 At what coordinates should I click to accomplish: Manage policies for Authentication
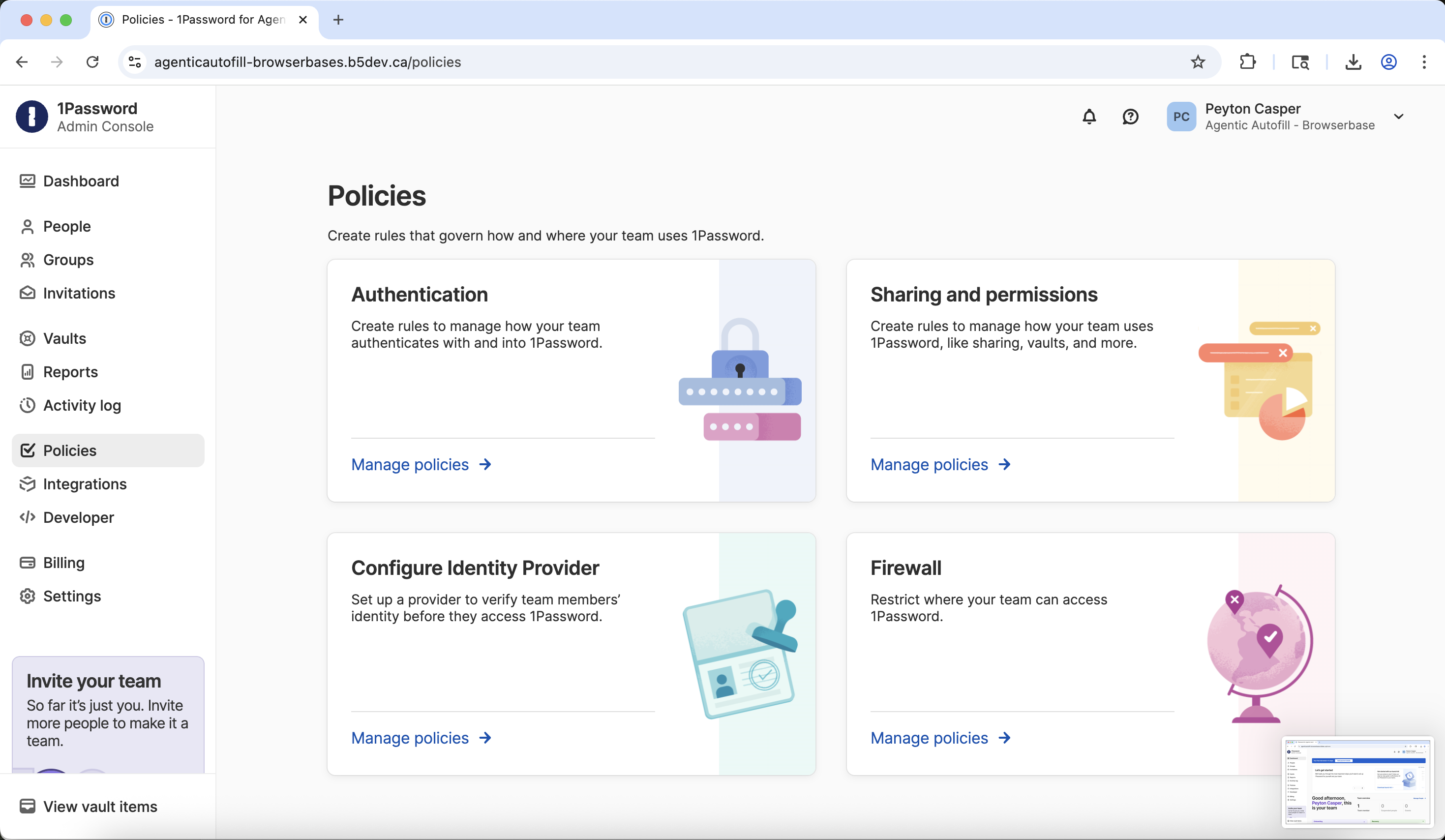(x=421, y=464)
